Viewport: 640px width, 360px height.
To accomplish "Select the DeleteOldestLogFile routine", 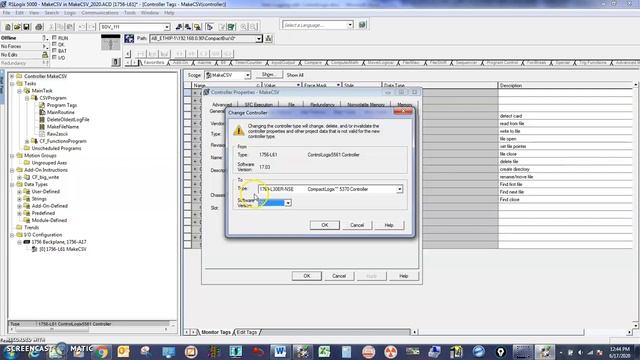I will click(68, 120).
